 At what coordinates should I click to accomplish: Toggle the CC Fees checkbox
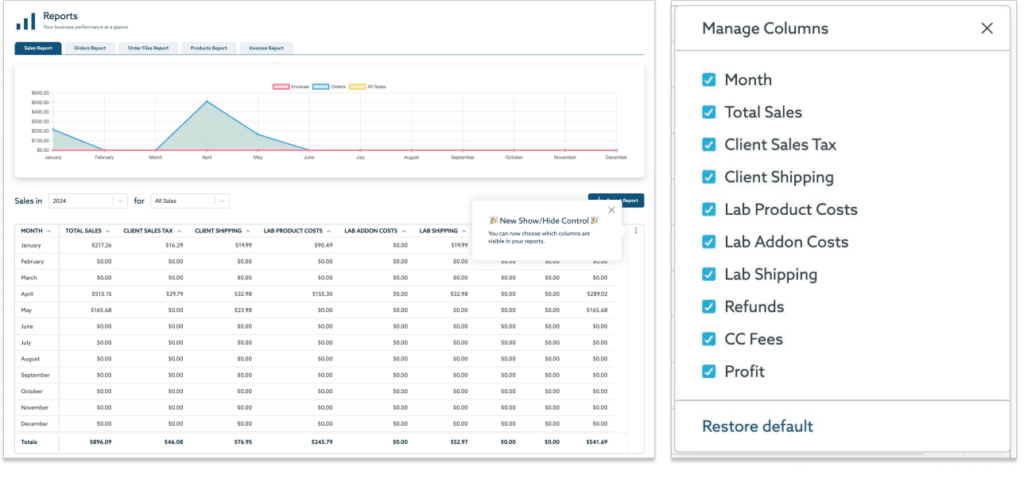click(709, 339)
